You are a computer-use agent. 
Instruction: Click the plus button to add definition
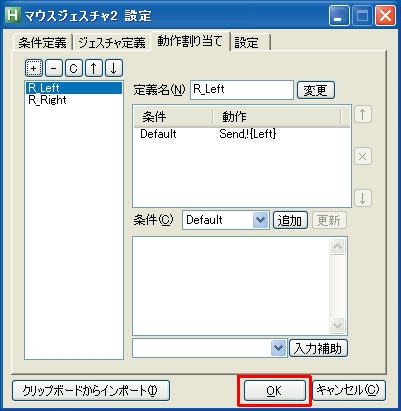click(x=34, y=68)
